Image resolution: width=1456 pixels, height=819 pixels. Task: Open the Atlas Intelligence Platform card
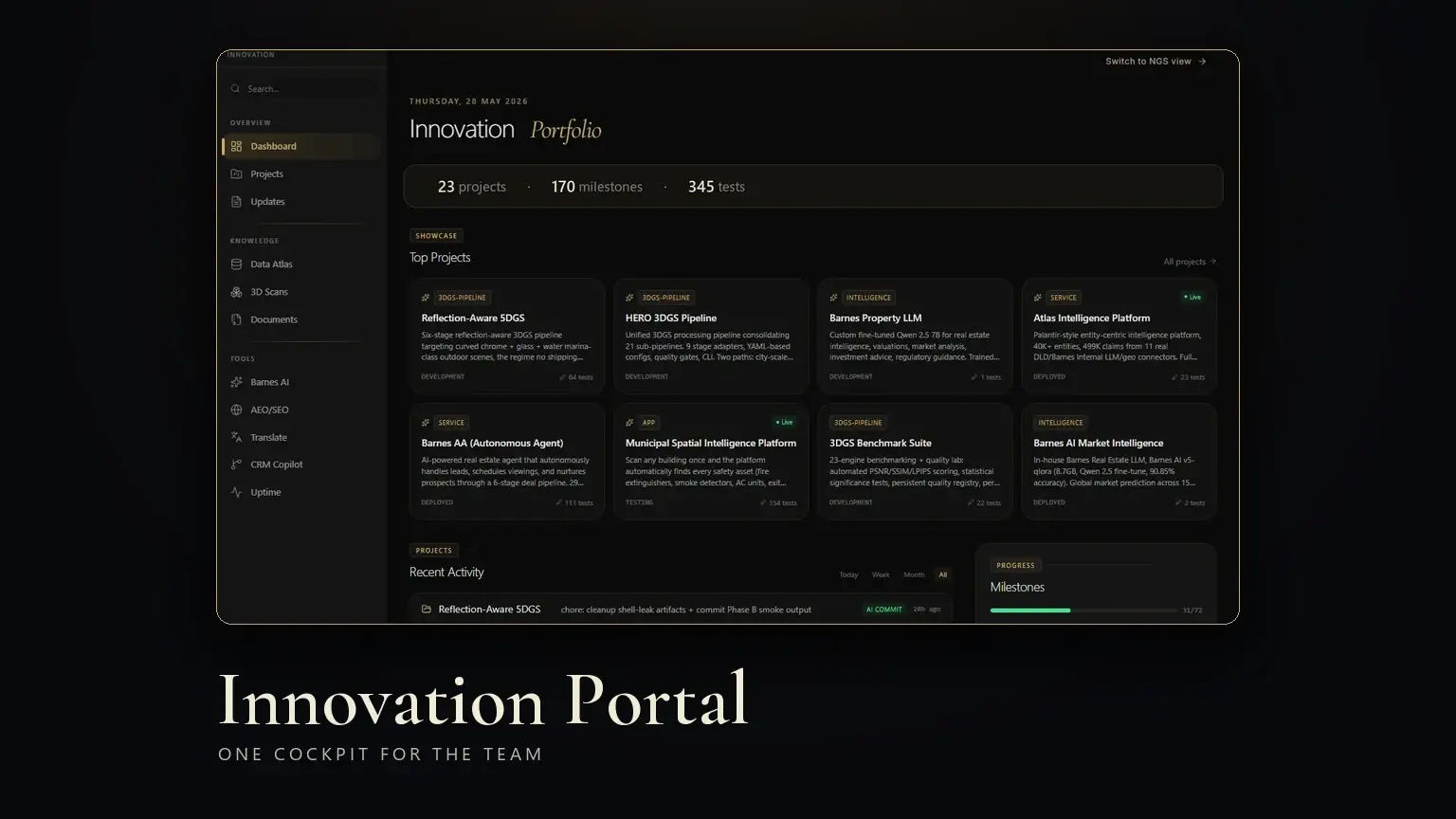point(1119,337)
